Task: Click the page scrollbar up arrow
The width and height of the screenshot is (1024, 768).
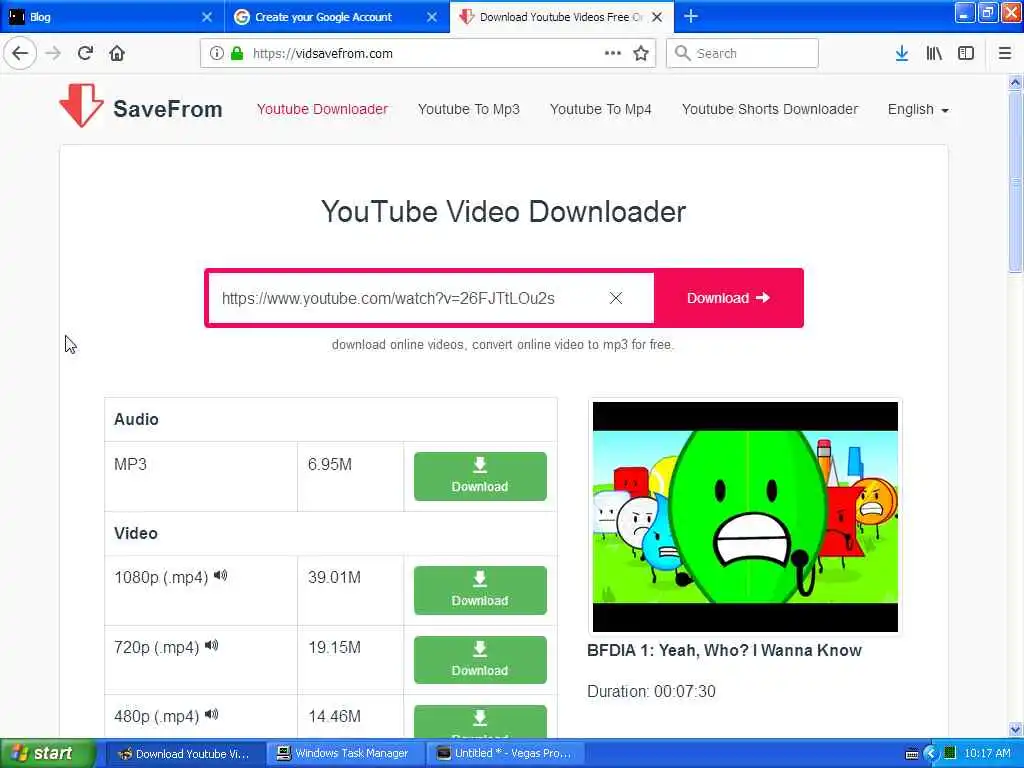Action: coord(1015,82)
